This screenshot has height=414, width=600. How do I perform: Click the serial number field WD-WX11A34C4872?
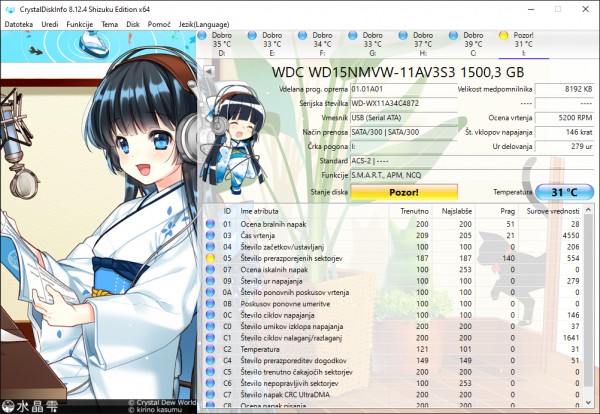click(404, 103)
